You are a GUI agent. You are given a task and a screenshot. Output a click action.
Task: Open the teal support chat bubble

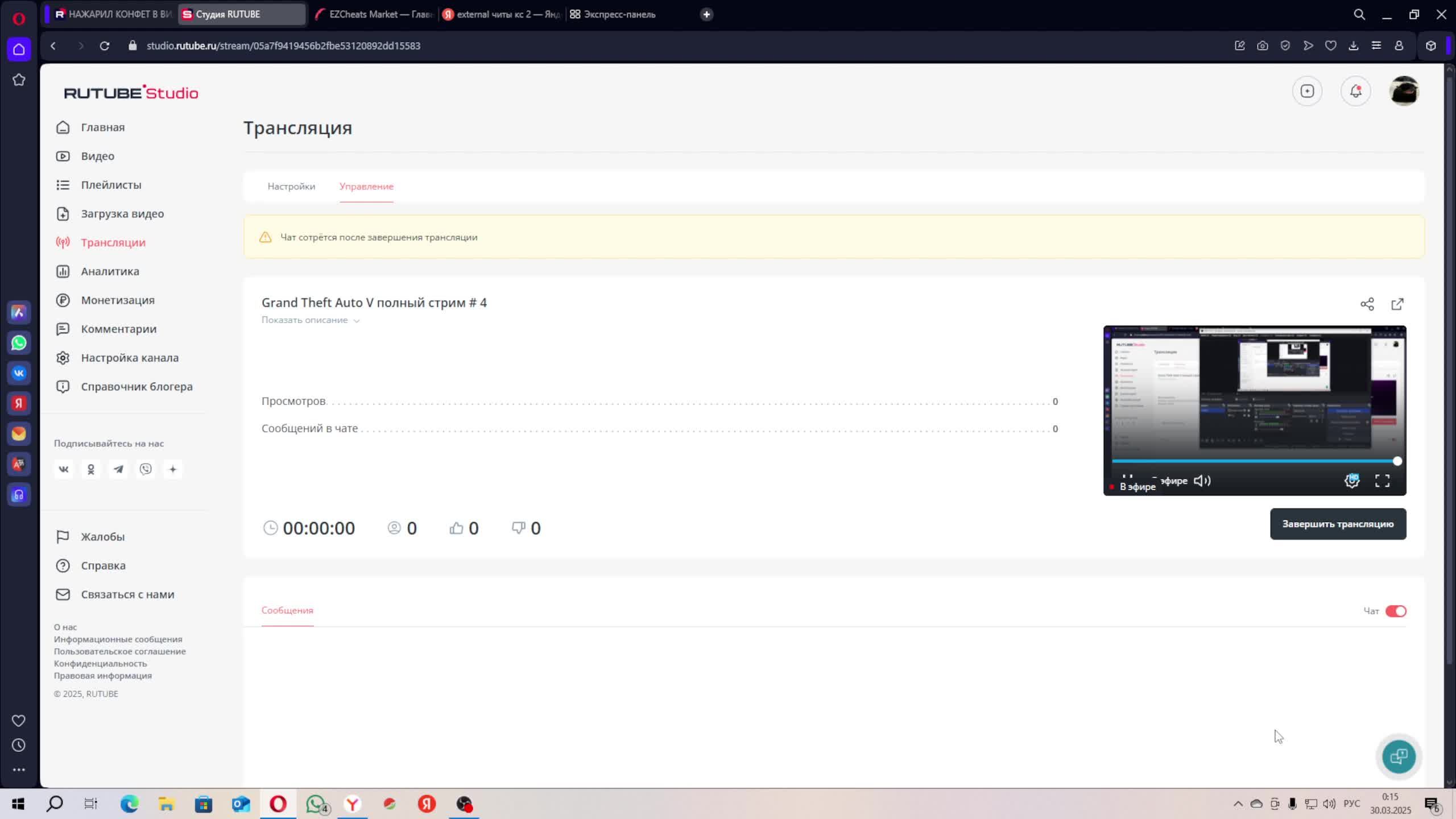[1399, 756]
